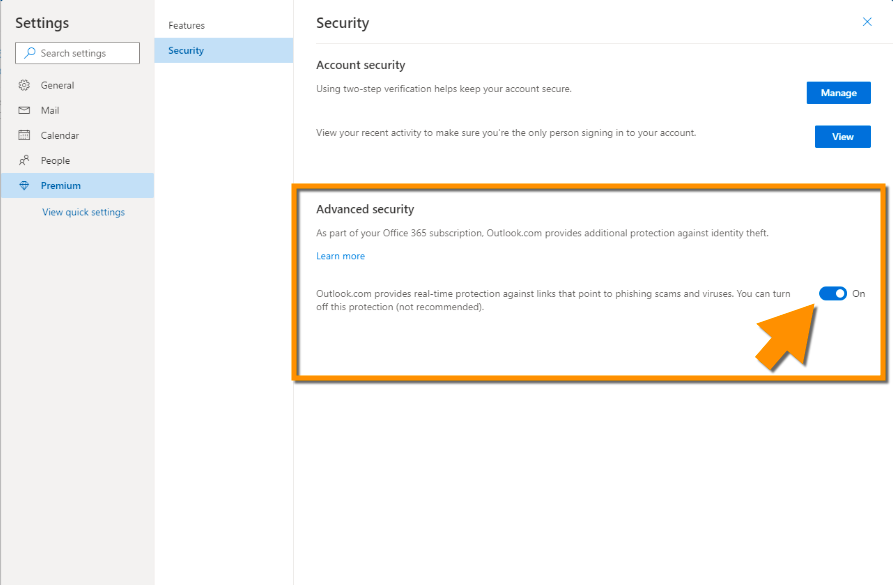
Task: Open the People settings category
Action: point(55,161)
